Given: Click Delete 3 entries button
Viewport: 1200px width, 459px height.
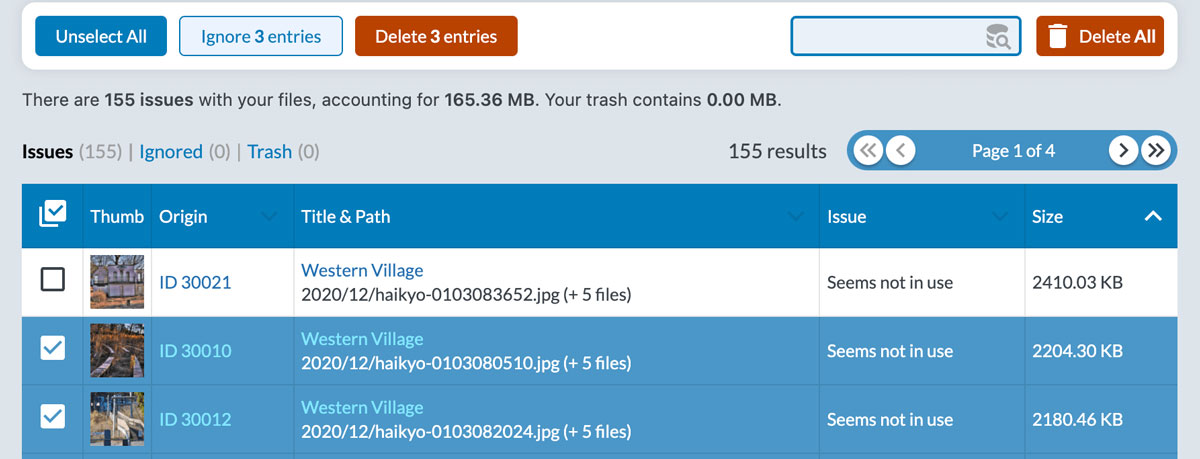Looking at the screenshot, I should click(x=436, y=36).
